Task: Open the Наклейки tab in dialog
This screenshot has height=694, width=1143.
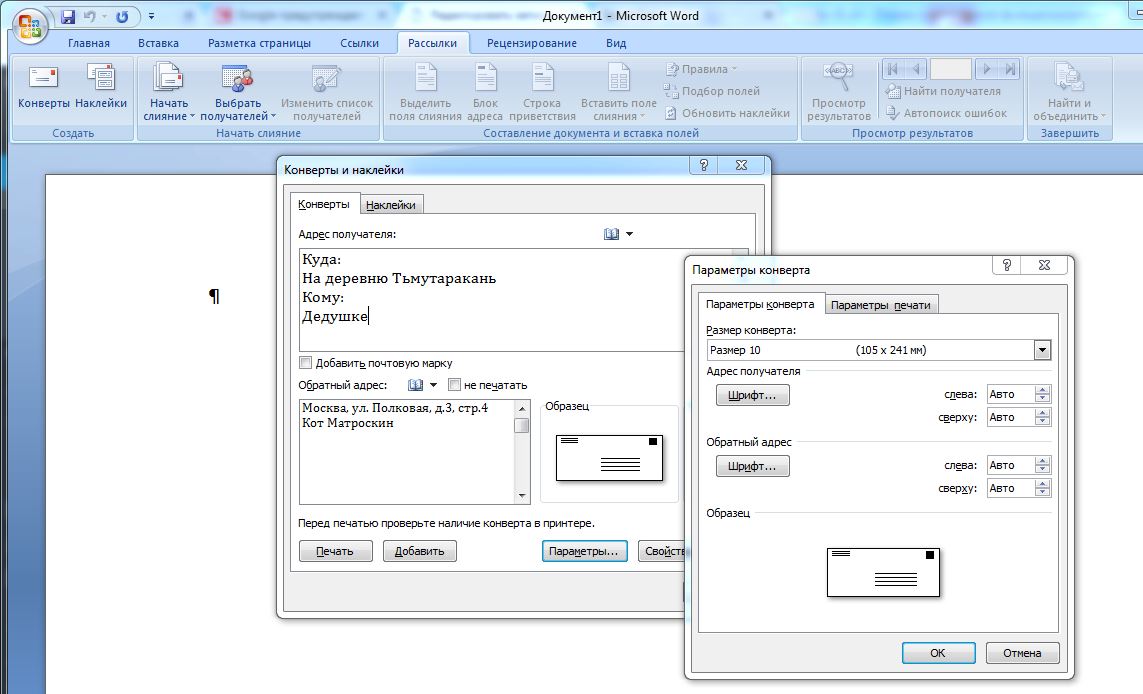Action: tap(390, 205)
